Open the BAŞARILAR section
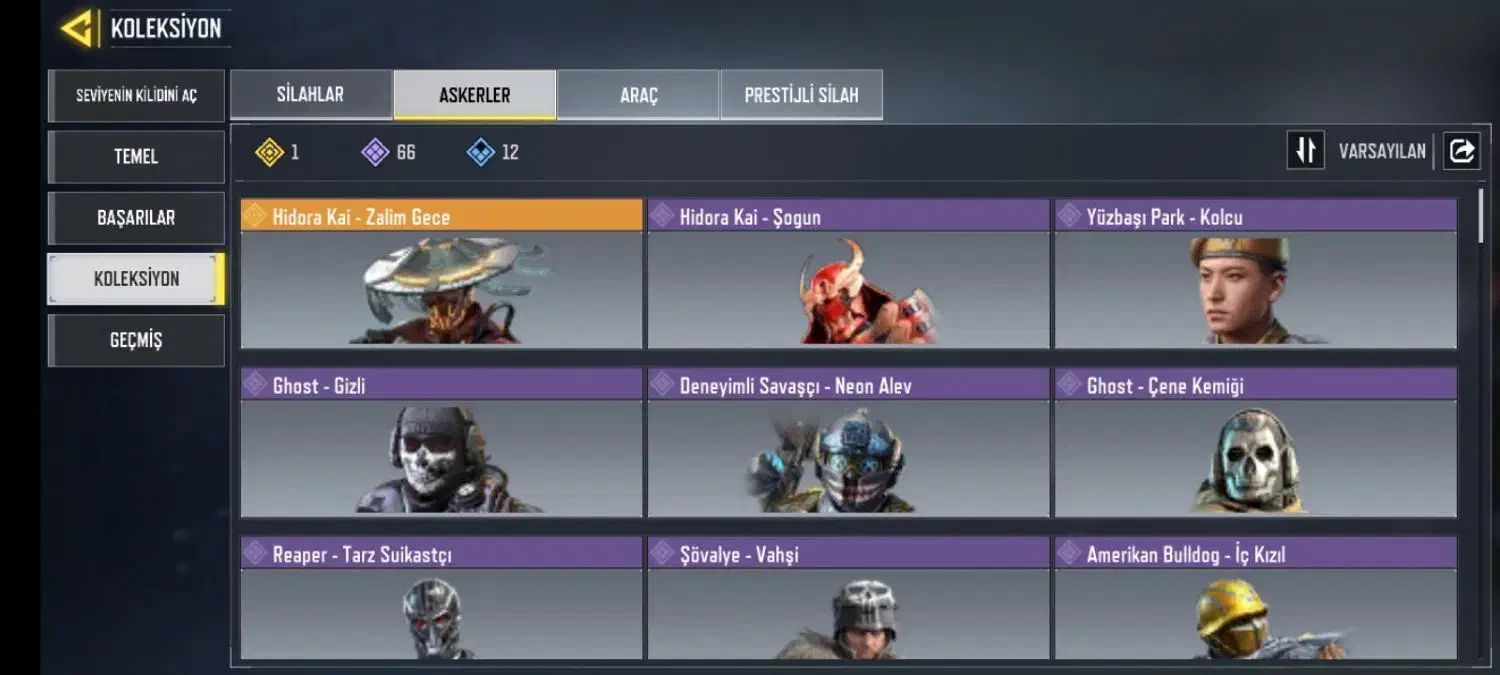This screenshot has width=1500, height=675. (136, 218)
